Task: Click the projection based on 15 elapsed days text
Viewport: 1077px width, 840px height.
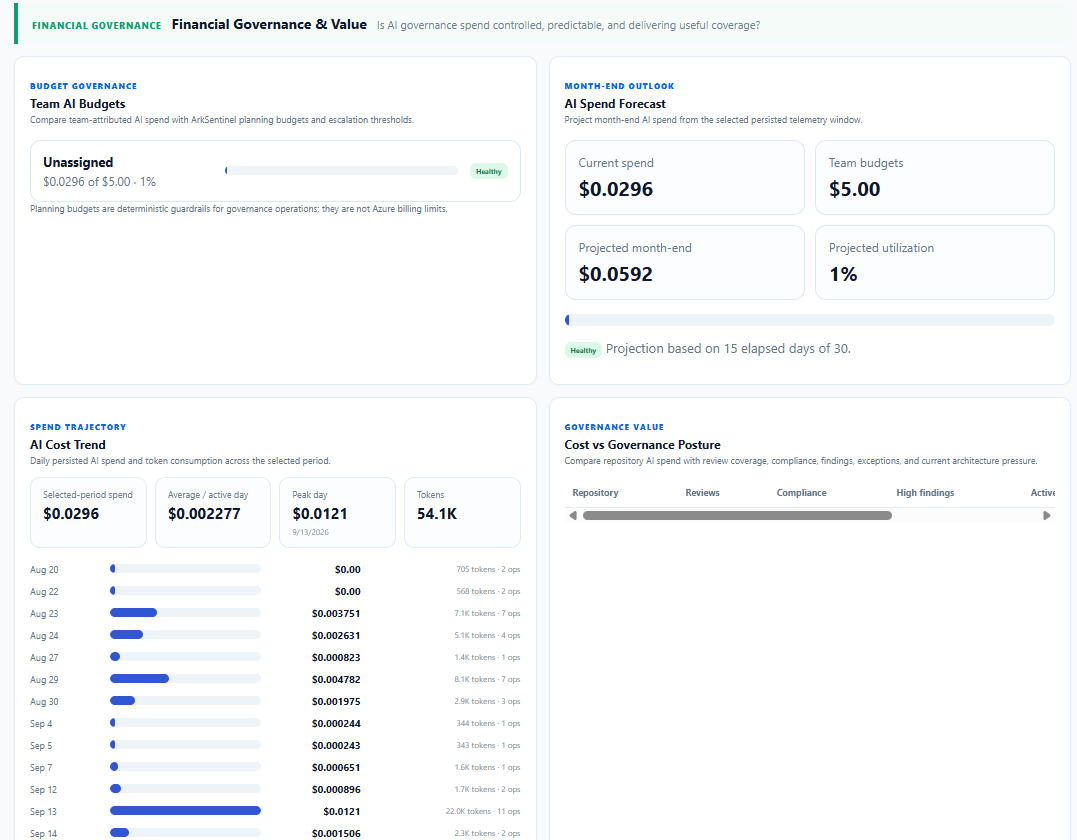Action: [x=728, y=349]
